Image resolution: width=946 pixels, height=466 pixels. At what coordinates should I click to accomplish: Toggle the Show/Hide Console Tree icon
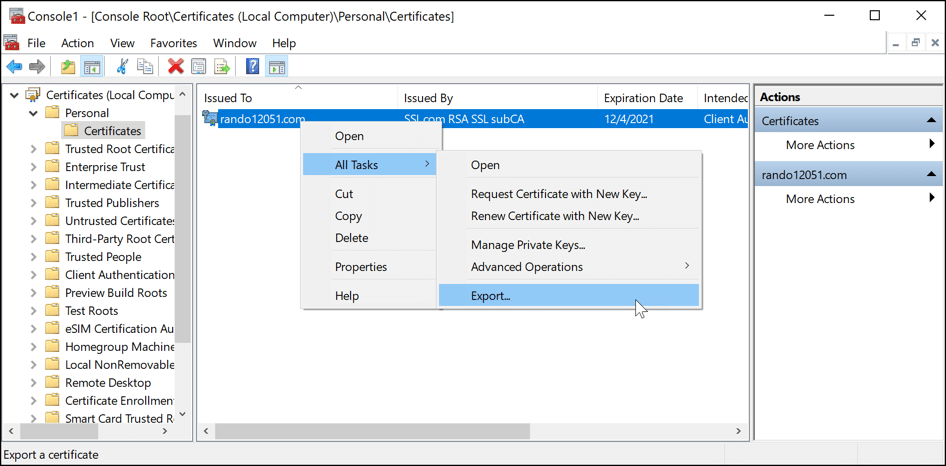pyautogui.click(x=91, y=67)
